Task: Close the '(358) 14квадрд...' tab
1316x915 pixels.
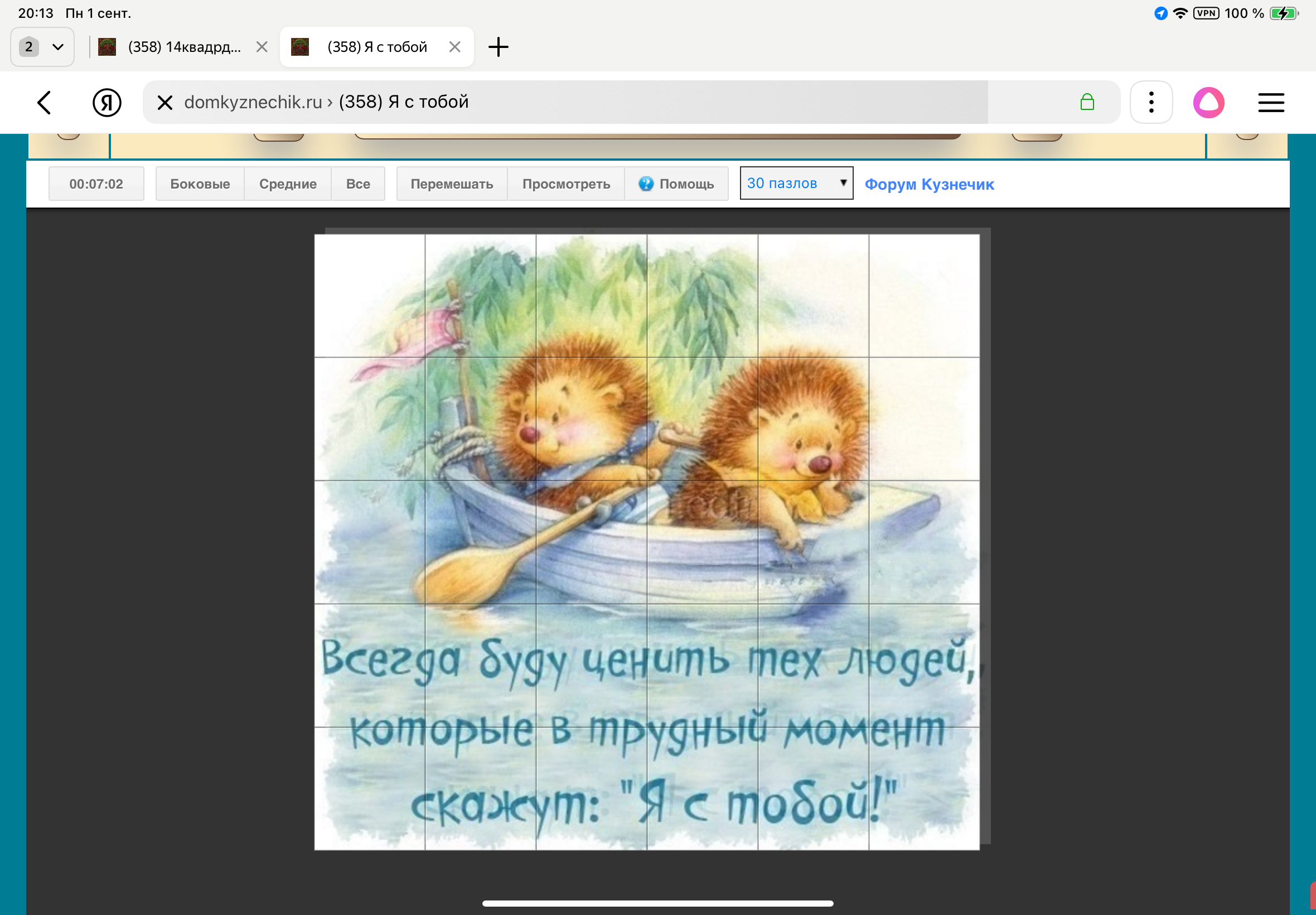Action: [262, 47]
